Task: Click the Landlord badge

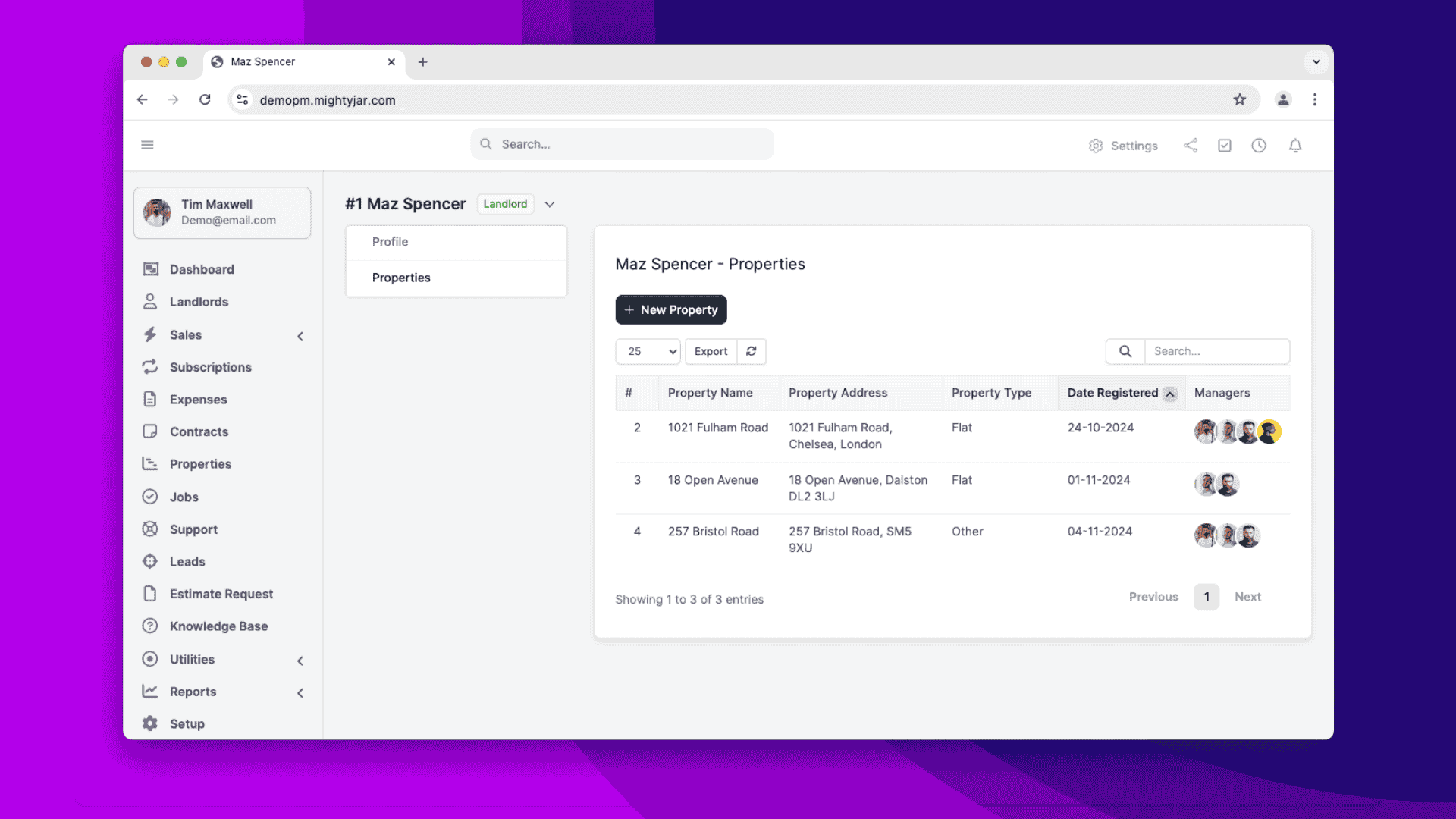Action: point(505,204)
